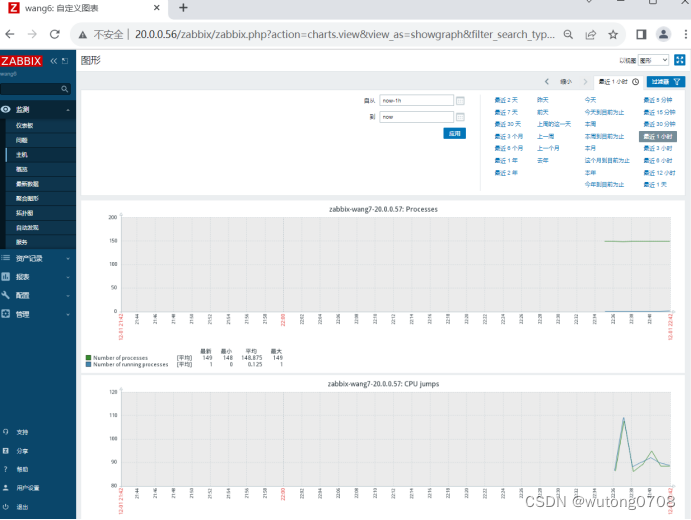Click the magnifier icon in the sidebar search box
This screenshot has width=691, height=520.
coord(64,89)
